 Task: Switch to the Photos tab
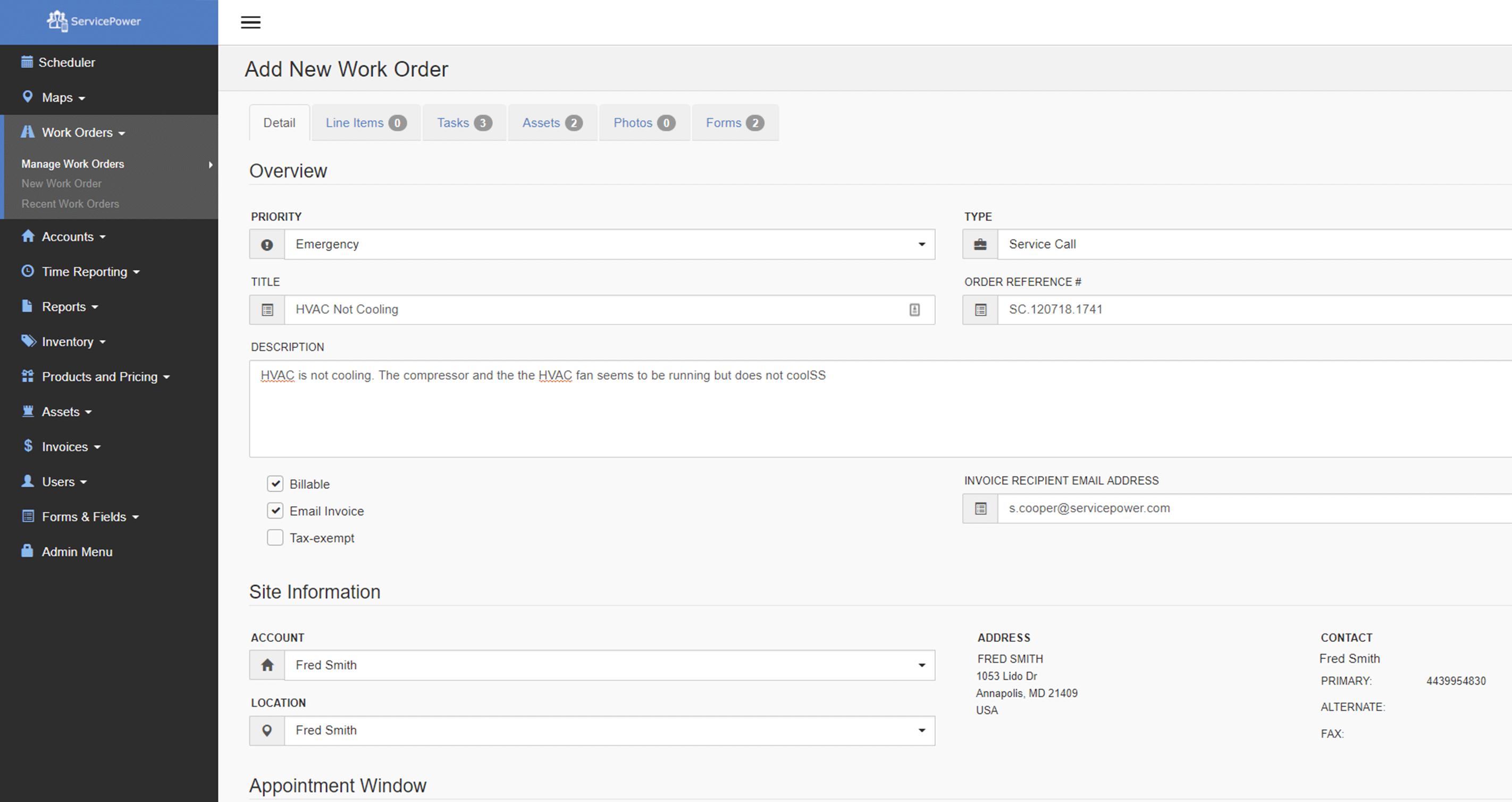[644, 123]
